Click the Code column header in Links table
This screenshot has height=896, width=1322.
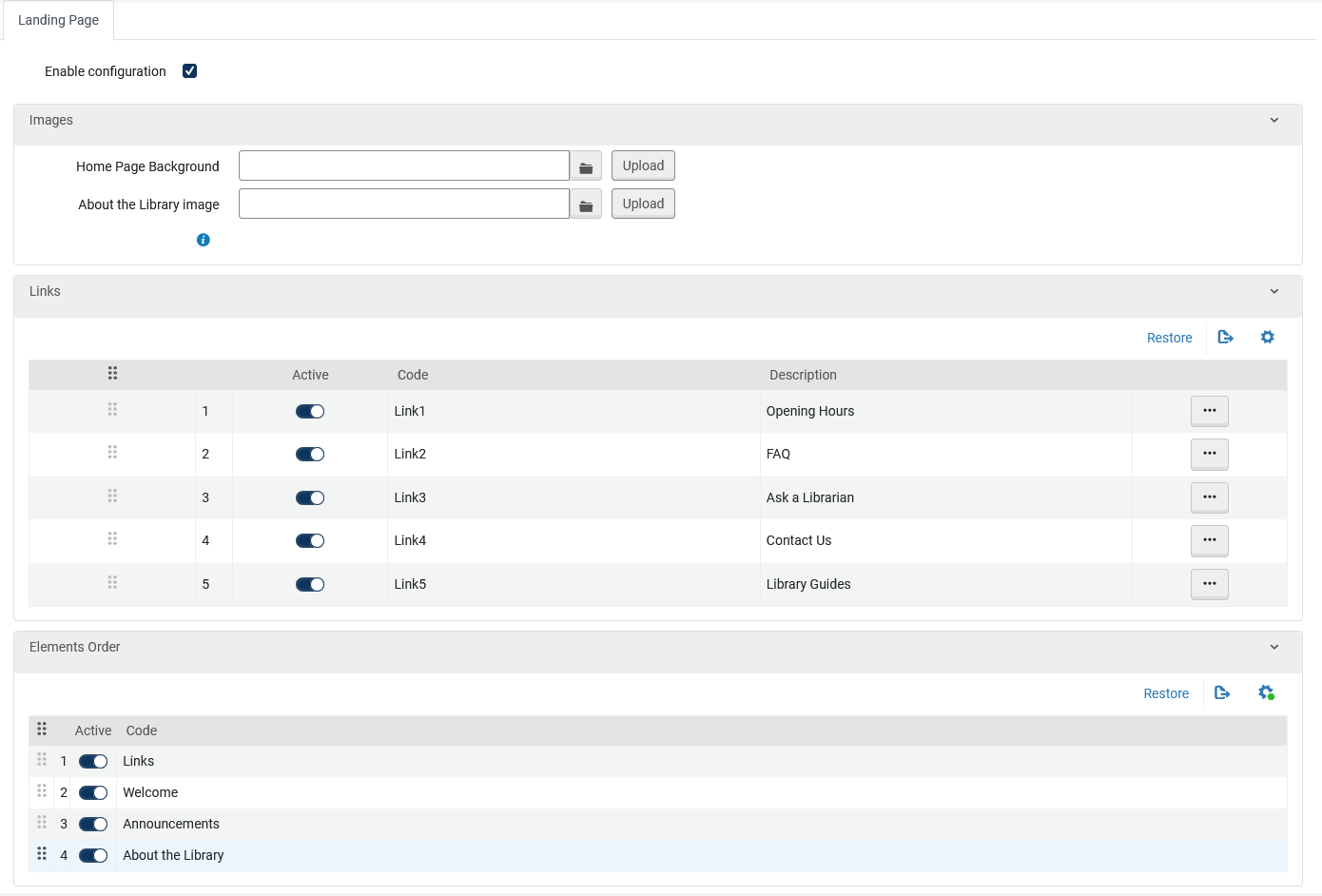coord(413,375)
